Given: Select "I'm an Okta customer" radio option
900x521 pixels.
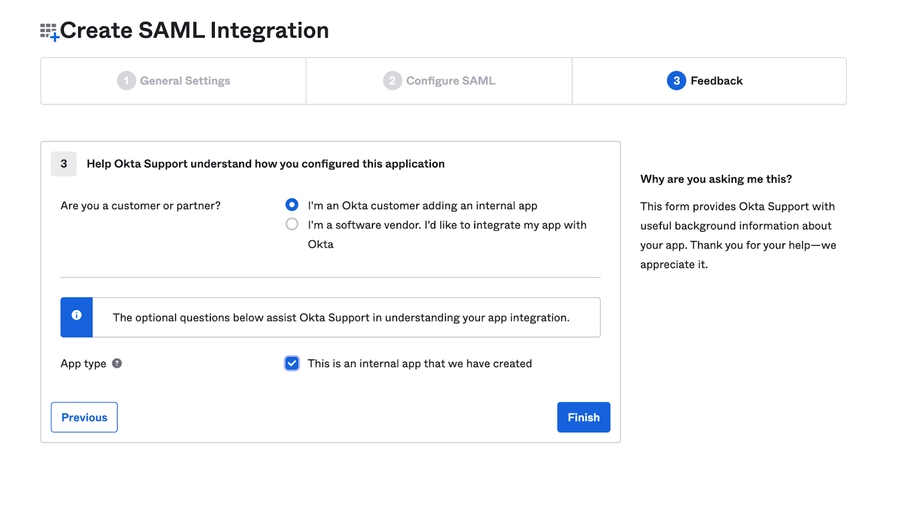Looking at the screenshot, I should tap(292, 205).
